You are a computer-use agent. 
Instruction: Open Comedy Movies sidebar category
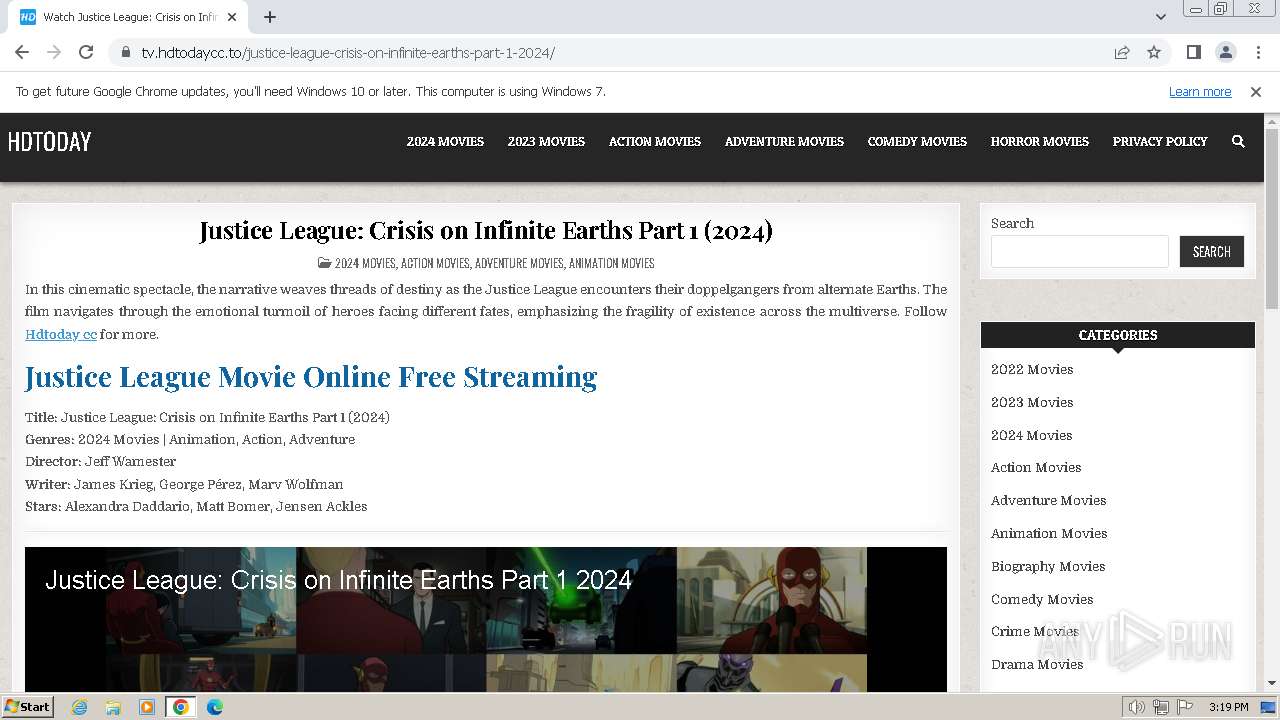[1042, 599]
